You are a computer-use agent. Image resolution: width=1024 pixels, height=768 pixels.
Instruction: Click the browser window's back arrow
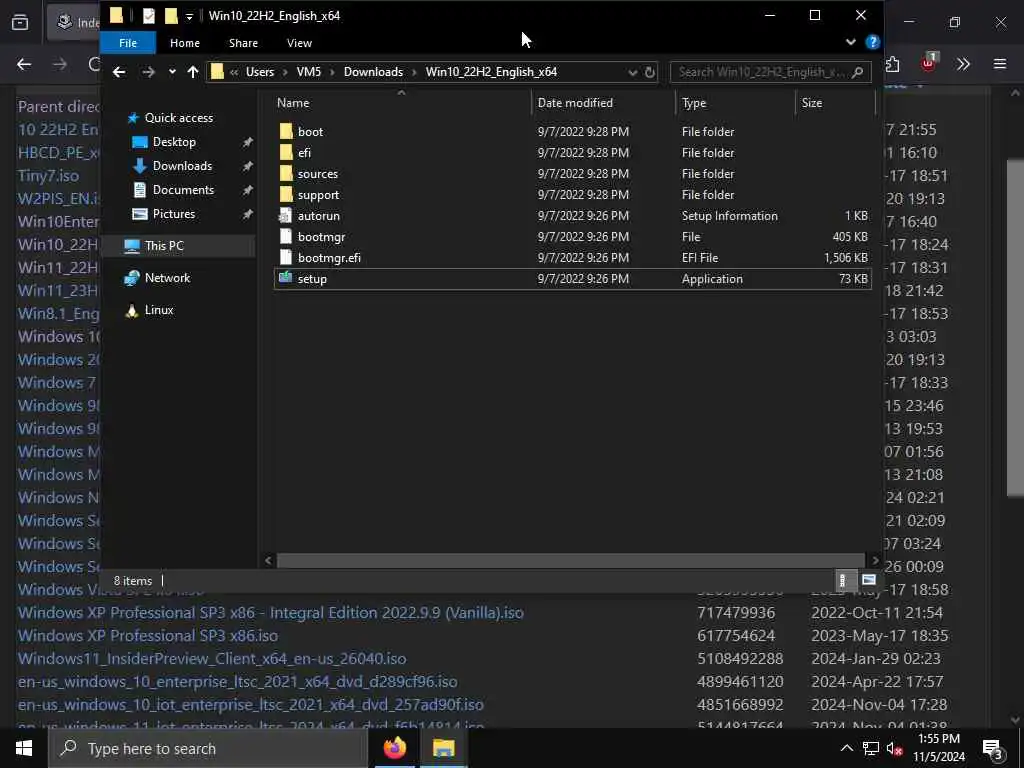point(24,64)
